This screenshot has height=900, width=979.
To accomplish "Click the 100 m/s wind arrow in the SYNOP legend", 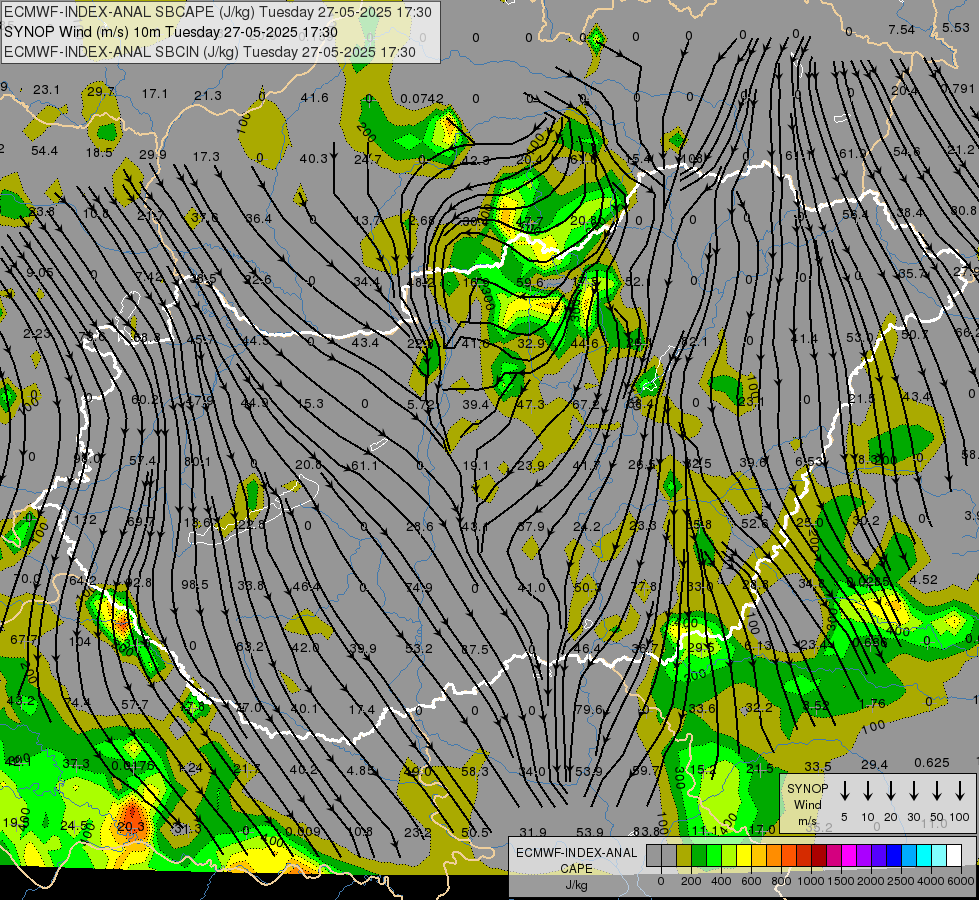I will (960, 791).
